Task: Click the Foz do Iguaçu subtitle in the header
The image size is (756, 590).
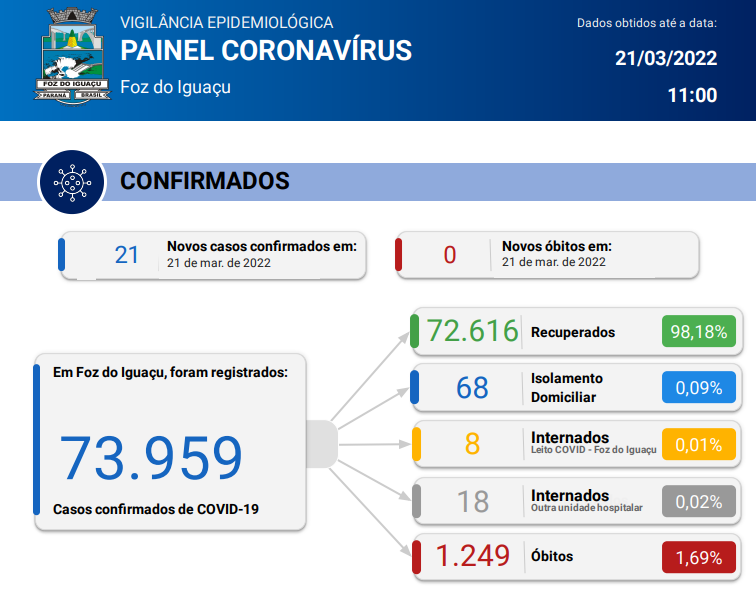Action: tap(176, 87)
